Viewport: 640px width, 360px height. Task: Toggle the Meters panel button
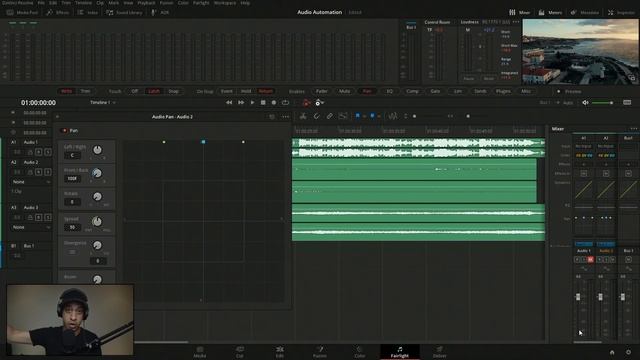tap(550, 13)
